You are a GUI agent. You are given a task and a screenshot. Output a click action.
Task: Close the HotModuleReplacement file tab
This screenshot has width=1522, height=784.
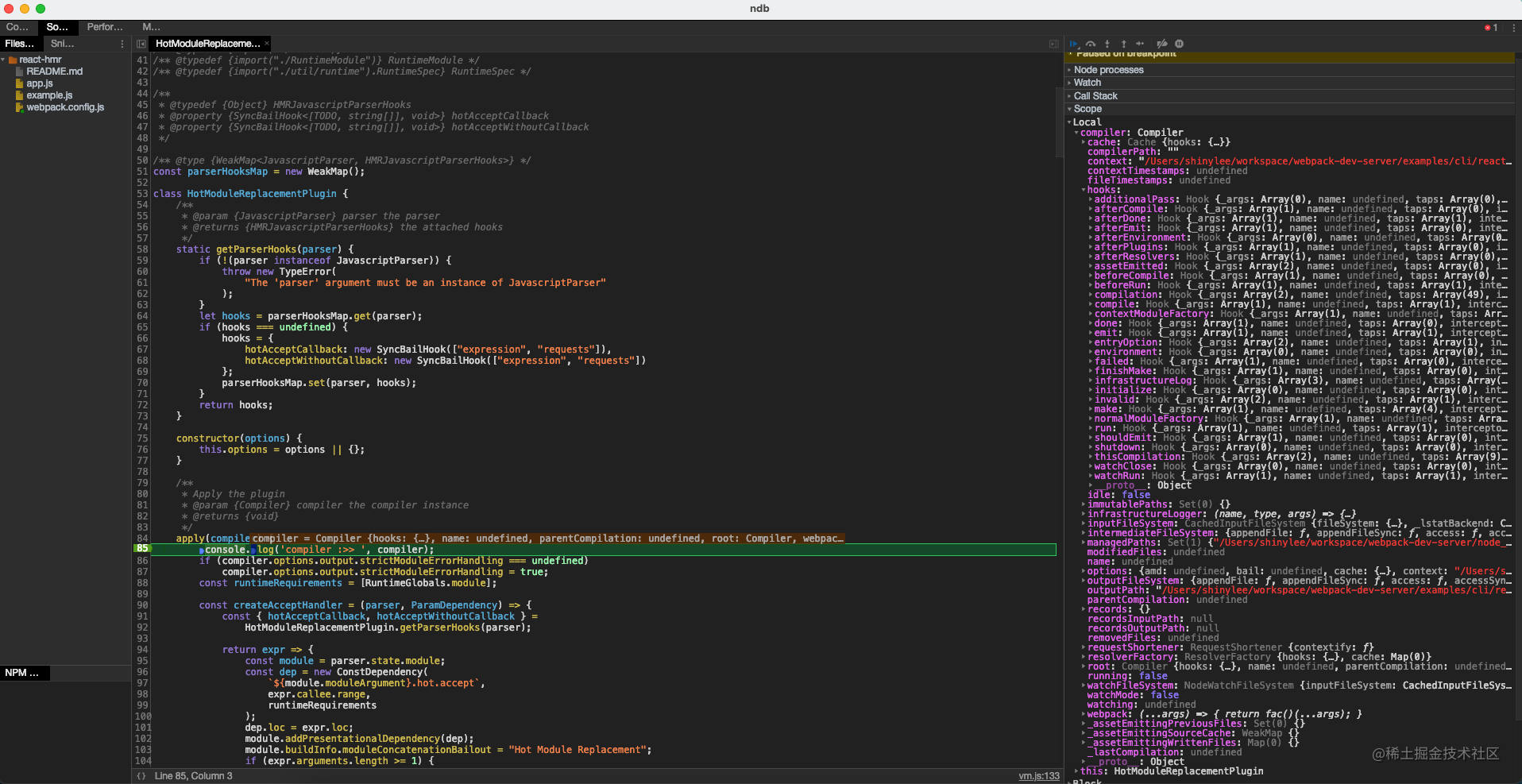267,44
